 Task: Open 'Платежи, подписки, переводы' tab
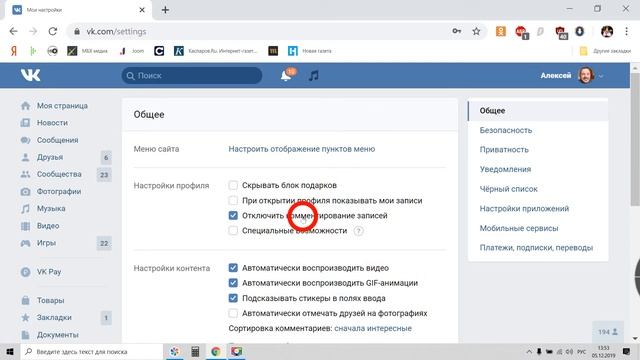536,248
